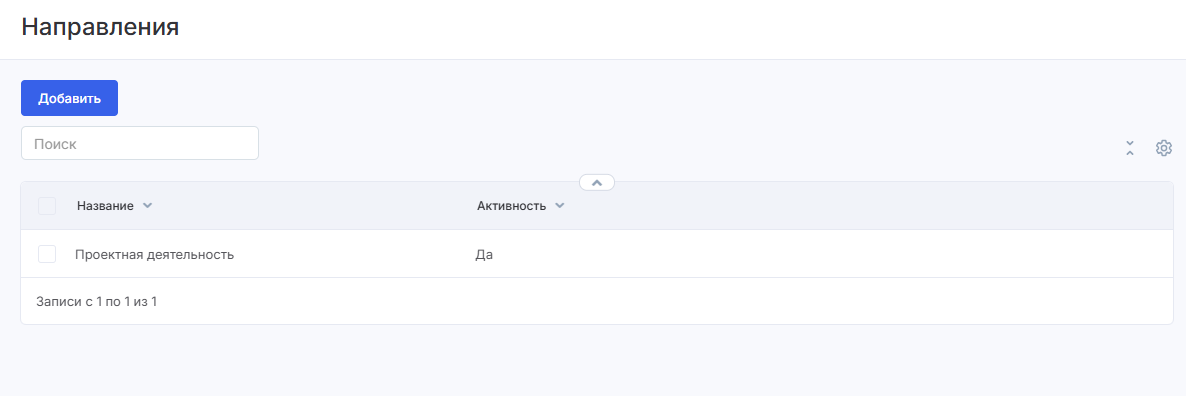Click the Направления page heading

click(100, 27)
